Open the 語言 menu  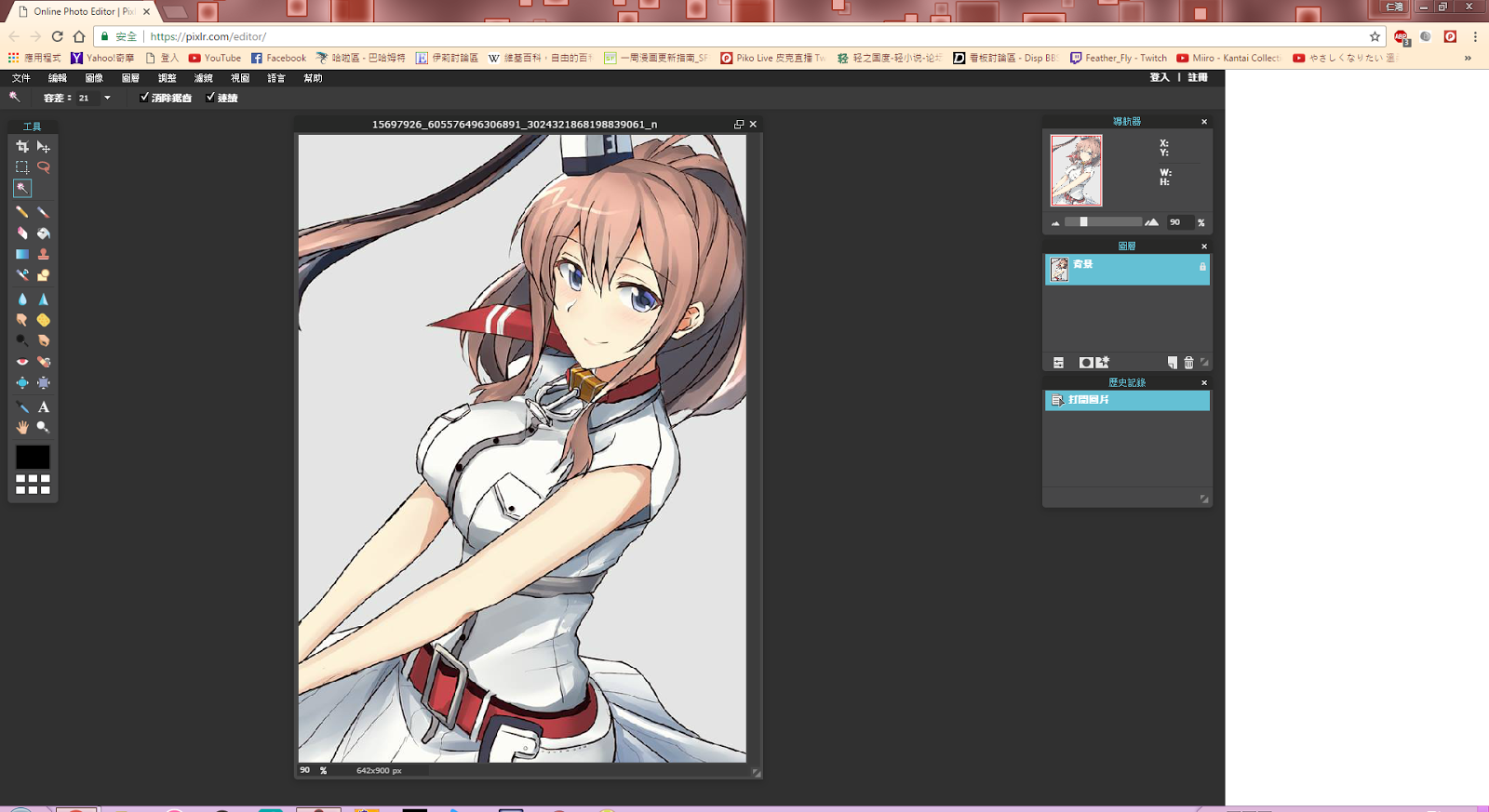[276, 78]
